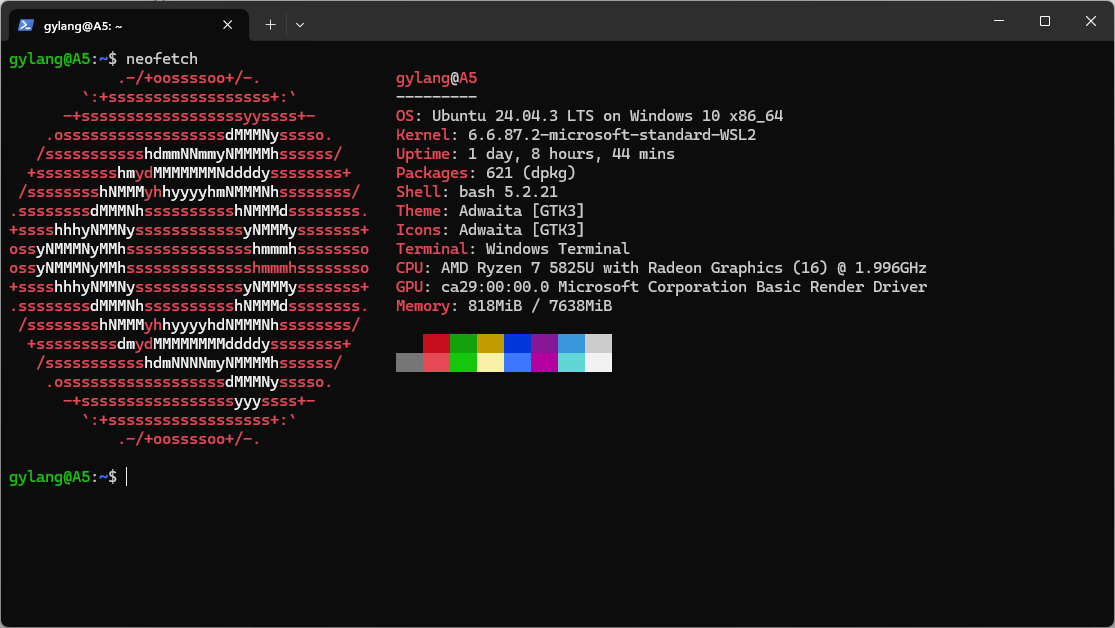The width and height of the screenshot is (1115, 628).
Task: Maximize the Windows Terminal window
Action: click(1044, 21)
